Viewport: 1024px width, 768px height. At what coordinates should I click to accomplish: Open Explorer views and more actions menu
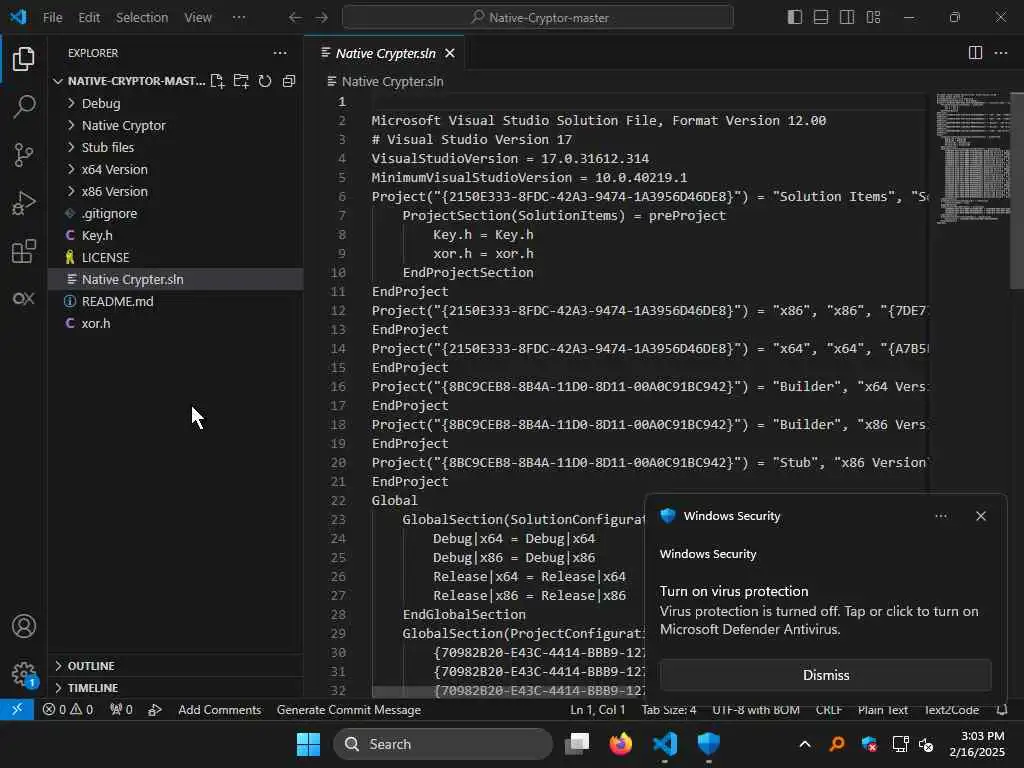click(x=280, y=53)
